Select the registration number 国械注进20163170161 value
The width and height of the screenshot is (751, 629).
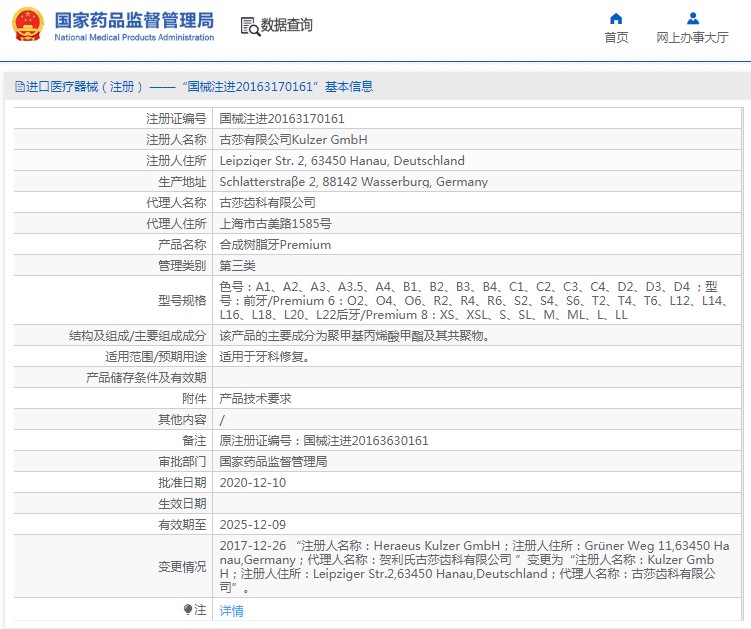pyautogui.click(x=282, y=118)
